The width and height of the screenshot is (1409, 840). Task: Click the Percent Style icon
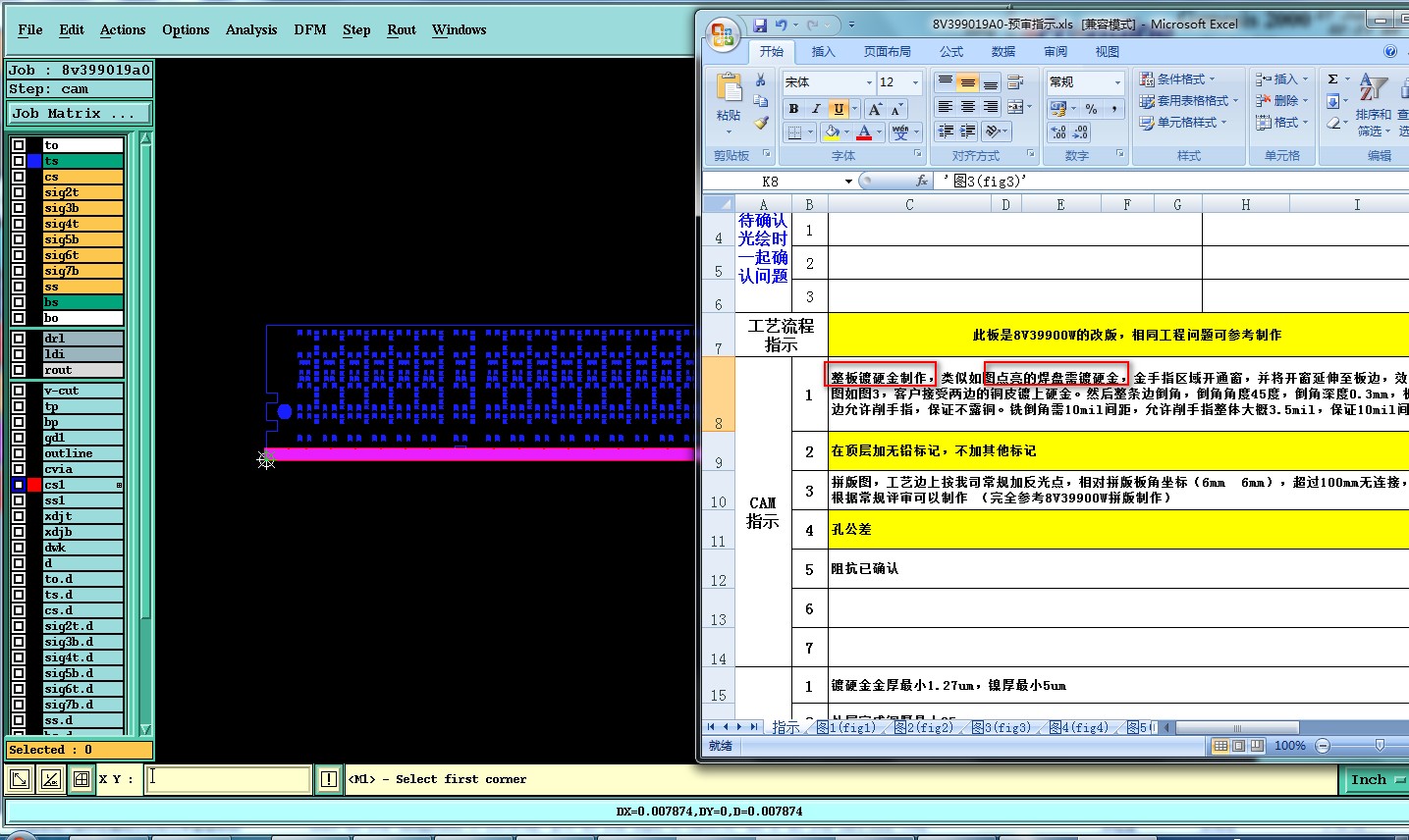tap(1091, 109)
